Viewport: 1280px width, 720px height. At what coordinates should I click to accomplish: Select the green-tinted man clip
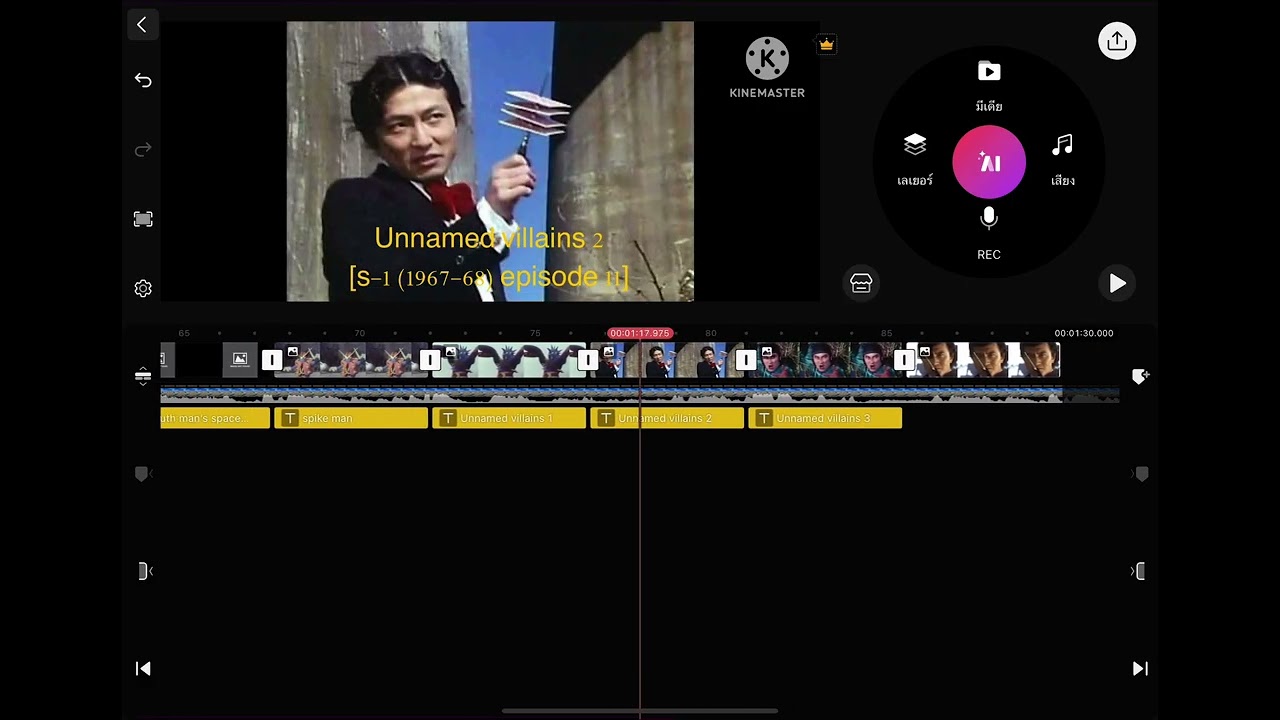(825, 360)
